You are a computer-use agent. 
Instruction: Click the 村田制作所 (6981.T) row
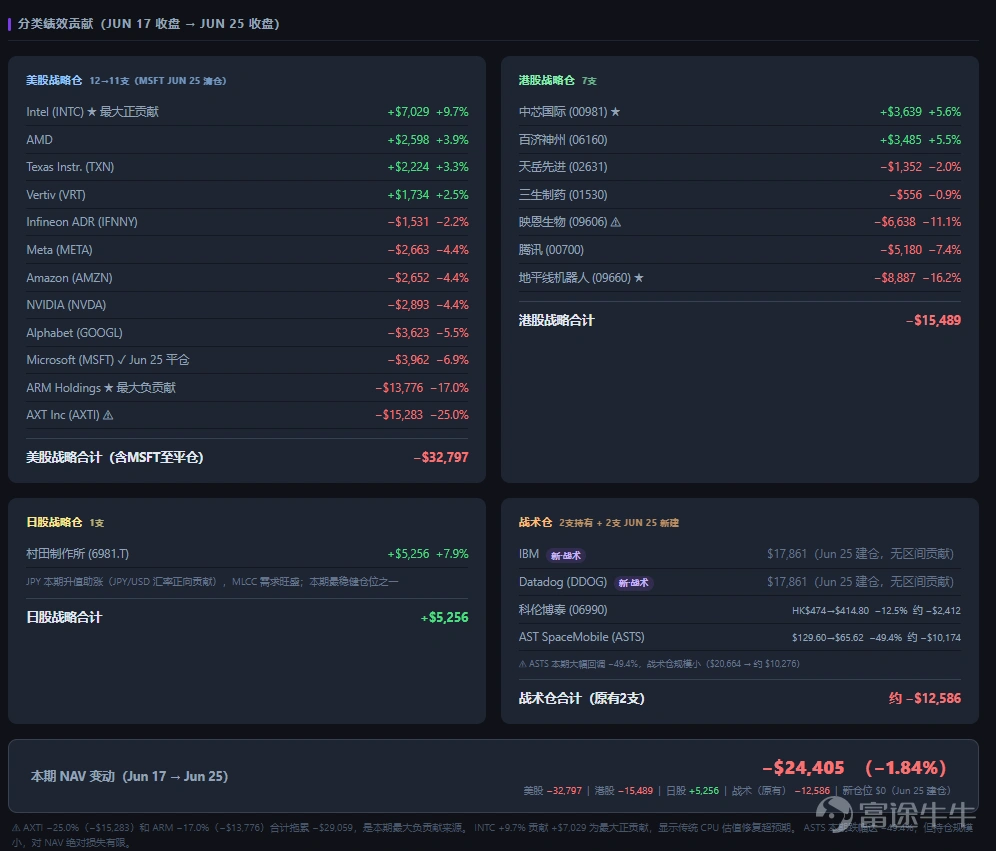pyautogui.click(x=247, y=554)
